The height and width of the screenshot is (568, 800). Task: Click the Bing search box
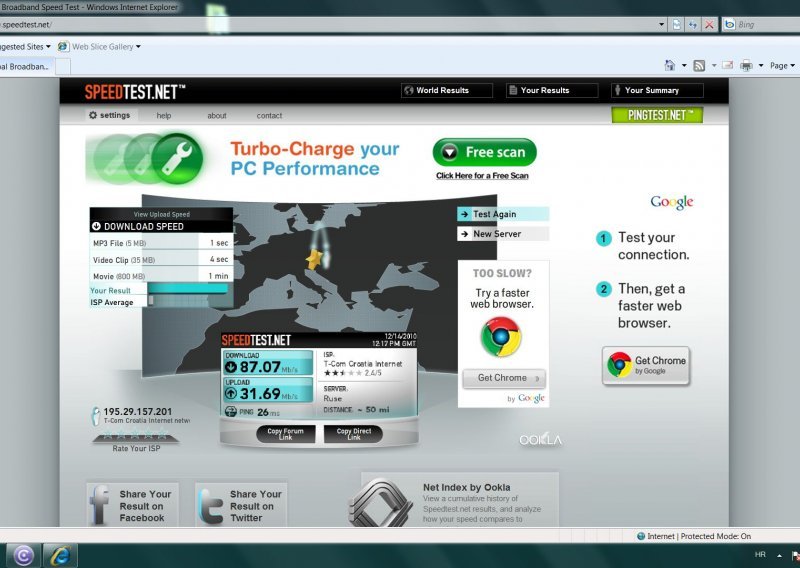click(x=768, y=24)
